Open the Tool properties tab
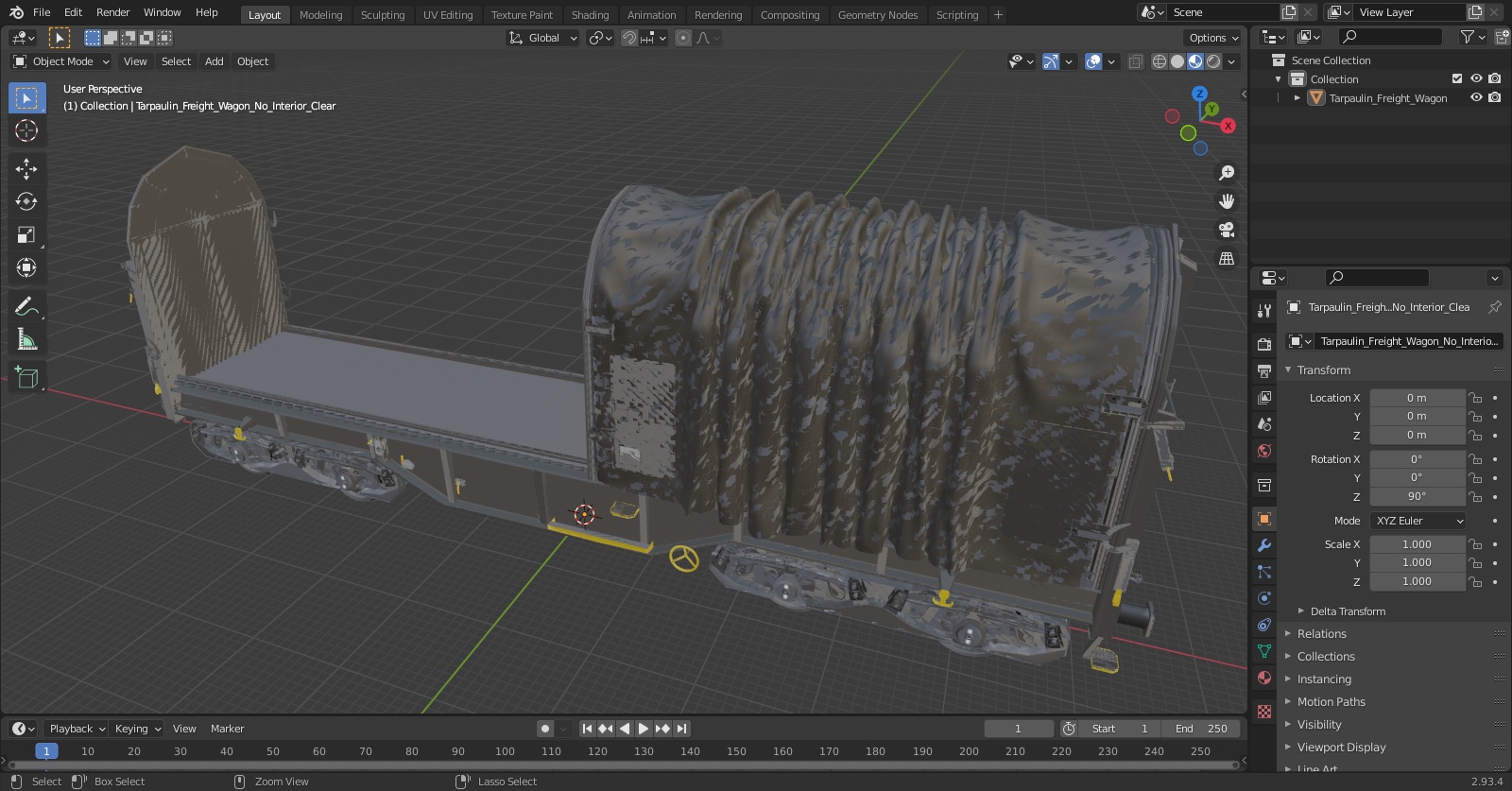1512x791 pixels. (1264, 310)
